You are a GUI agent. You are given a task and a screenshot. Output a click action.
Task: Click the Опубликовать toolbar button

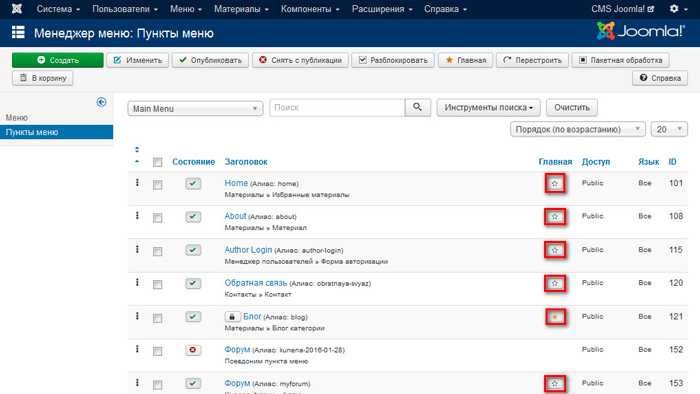210,60
